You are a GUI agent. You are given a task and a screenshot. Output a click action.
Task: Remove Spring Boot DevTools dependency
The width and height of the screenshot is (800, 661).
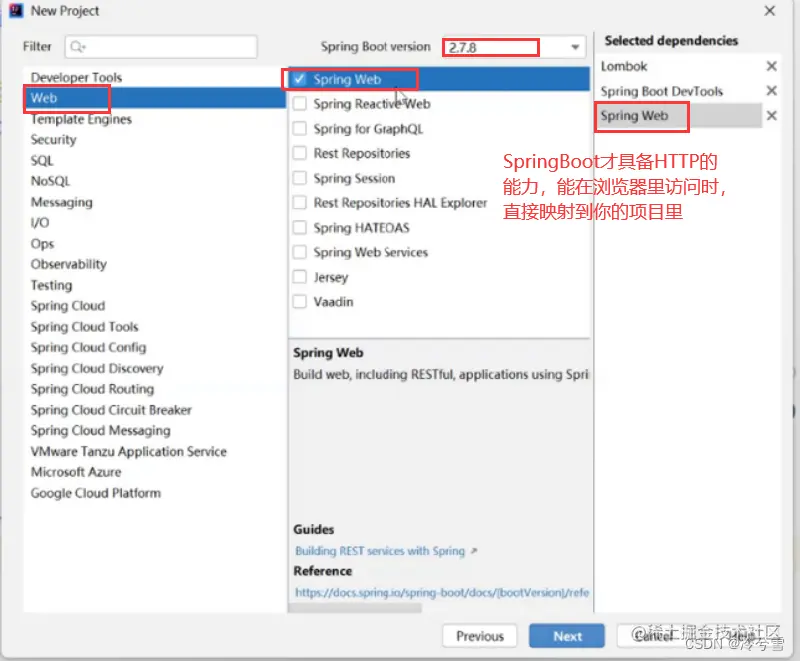click(771, 91)
